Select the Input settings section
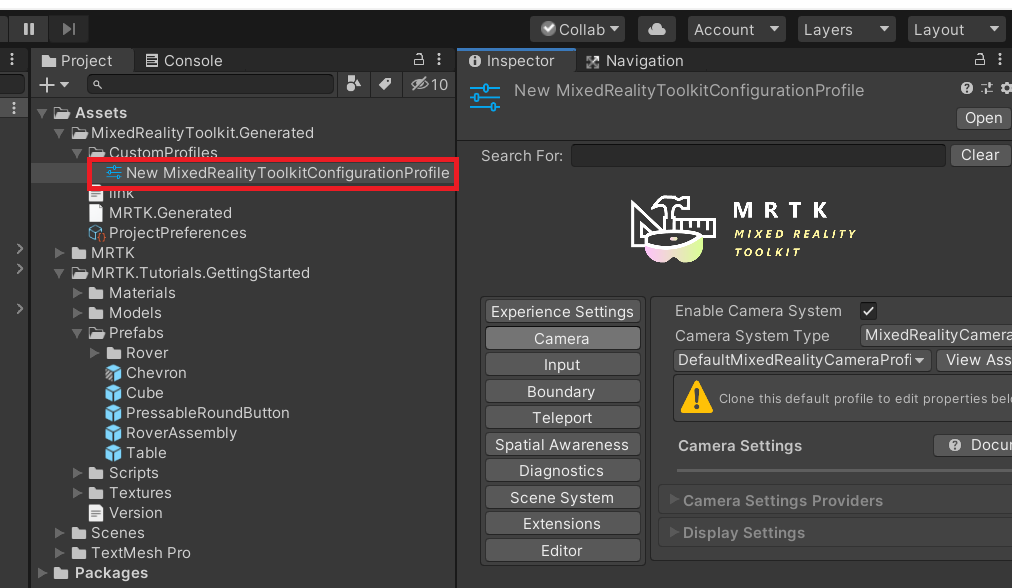The height and width of the screenshot is (588, 1012). [x=562, y=365]
